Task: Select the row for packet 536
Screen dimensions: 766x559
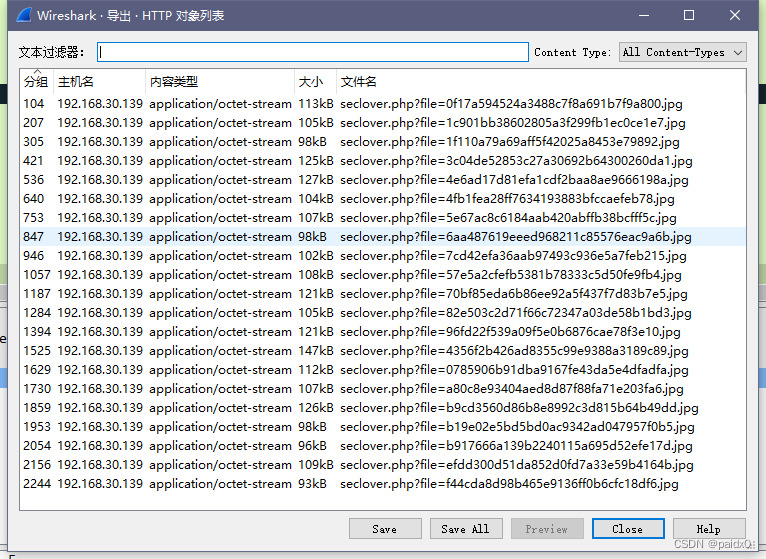Action: [x=383, y=180]
